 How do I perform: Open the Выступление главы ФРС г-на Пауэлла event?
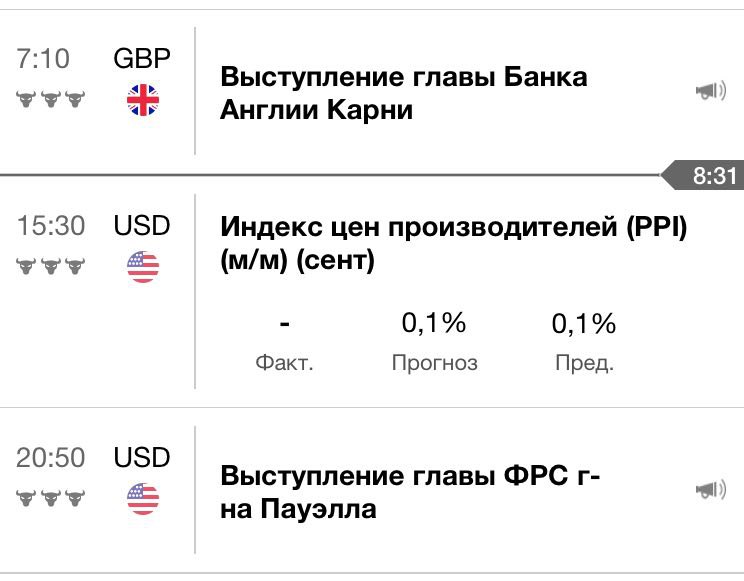[x=410, y=492]
